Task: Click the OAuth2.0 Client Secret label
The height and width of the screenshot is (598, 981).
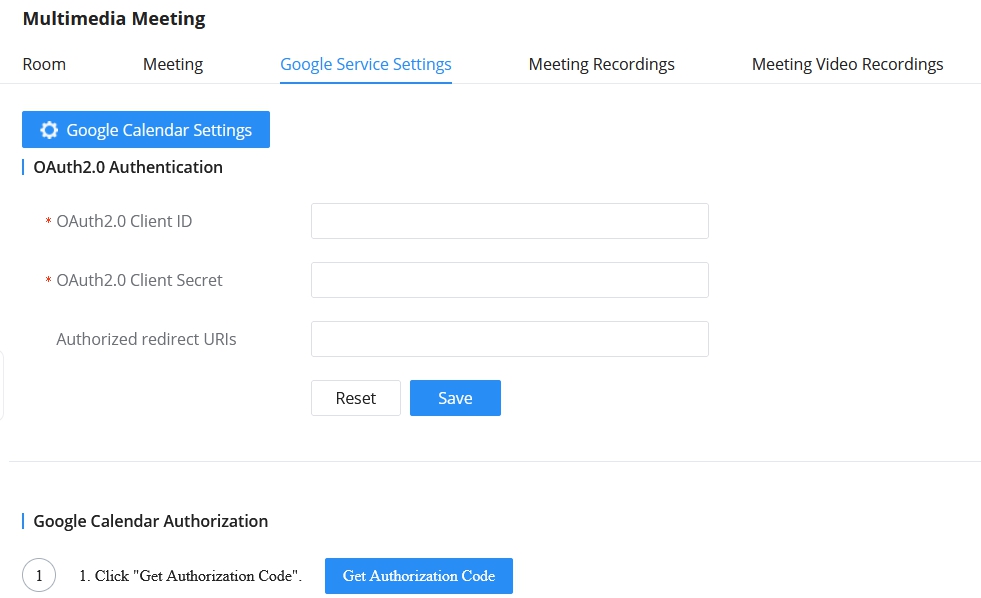Action: pos(138,280)
